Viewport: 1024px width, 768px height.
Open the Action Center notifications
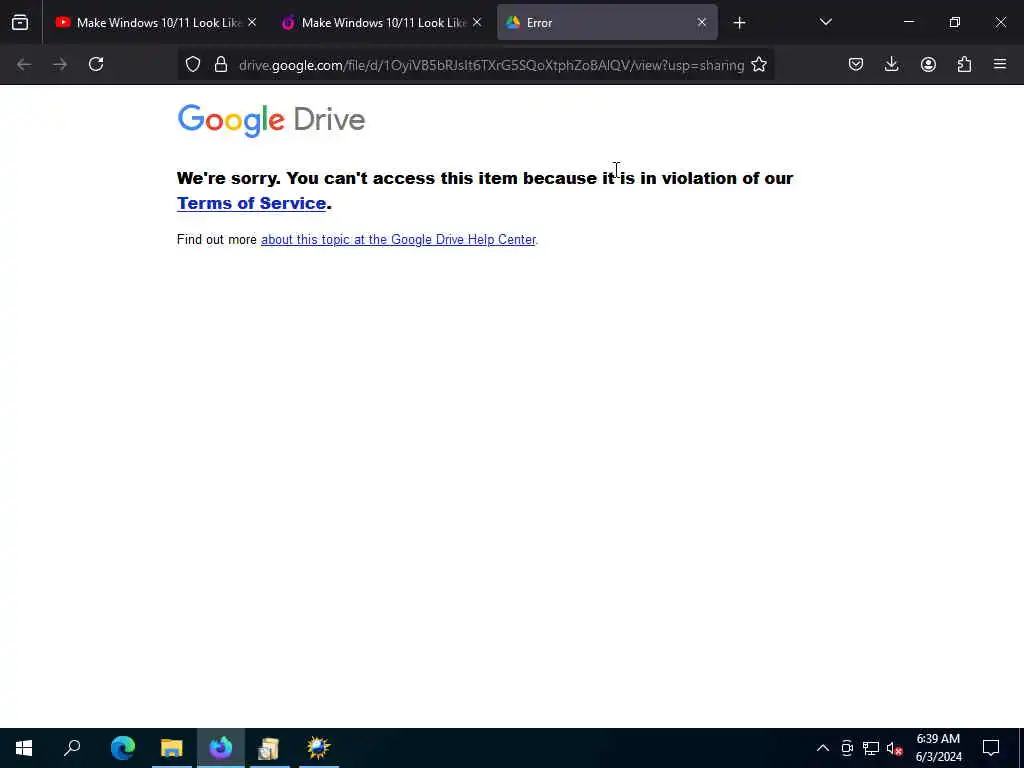(991, 748)
